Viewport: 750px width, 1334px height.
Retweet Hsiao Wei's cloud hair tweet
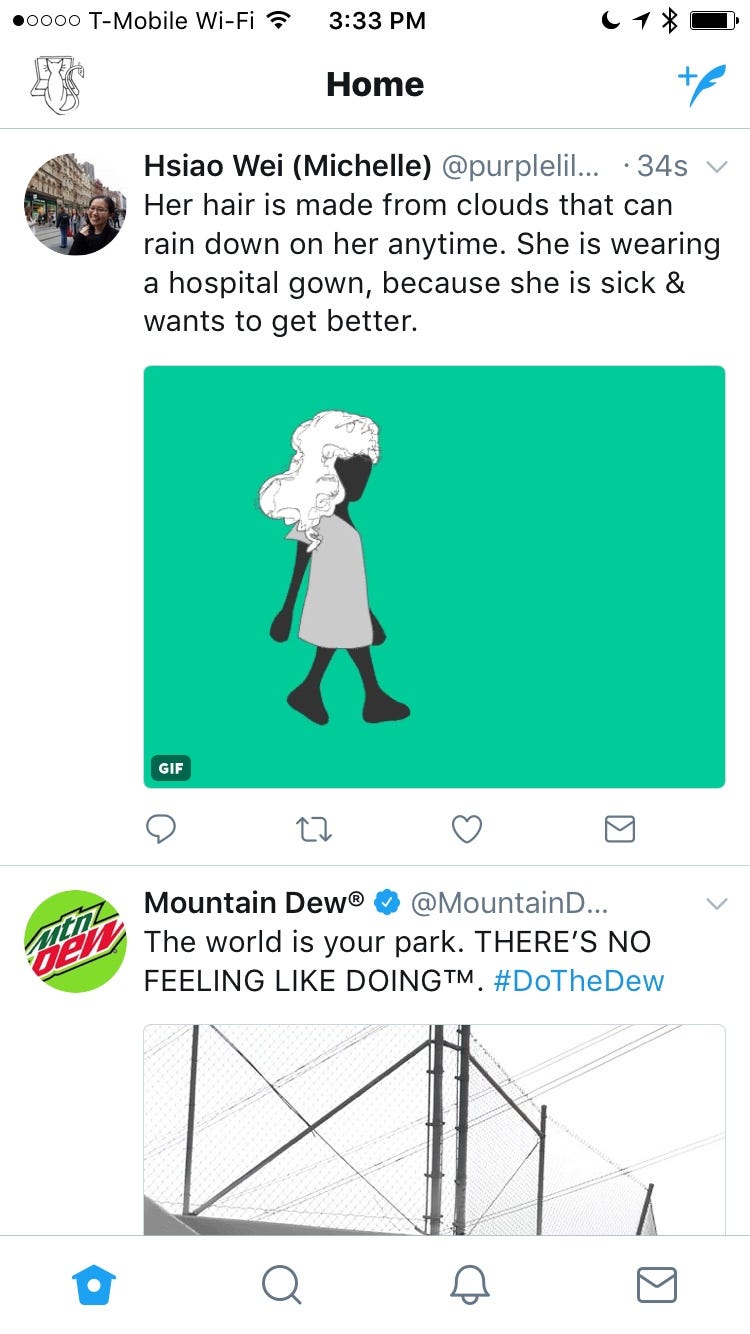point(314,829)
